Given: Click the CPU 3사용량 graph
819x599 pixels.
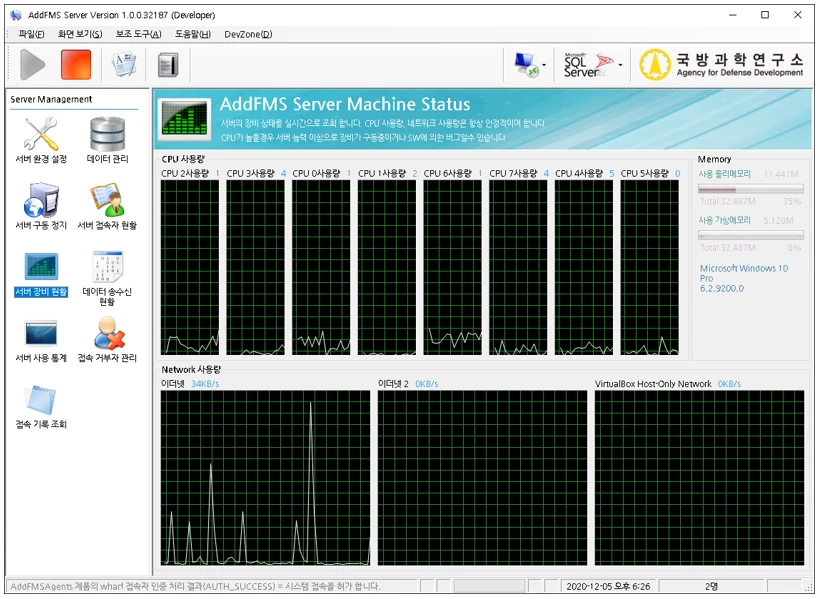Looking at the screenshot, I should point(255,267).
